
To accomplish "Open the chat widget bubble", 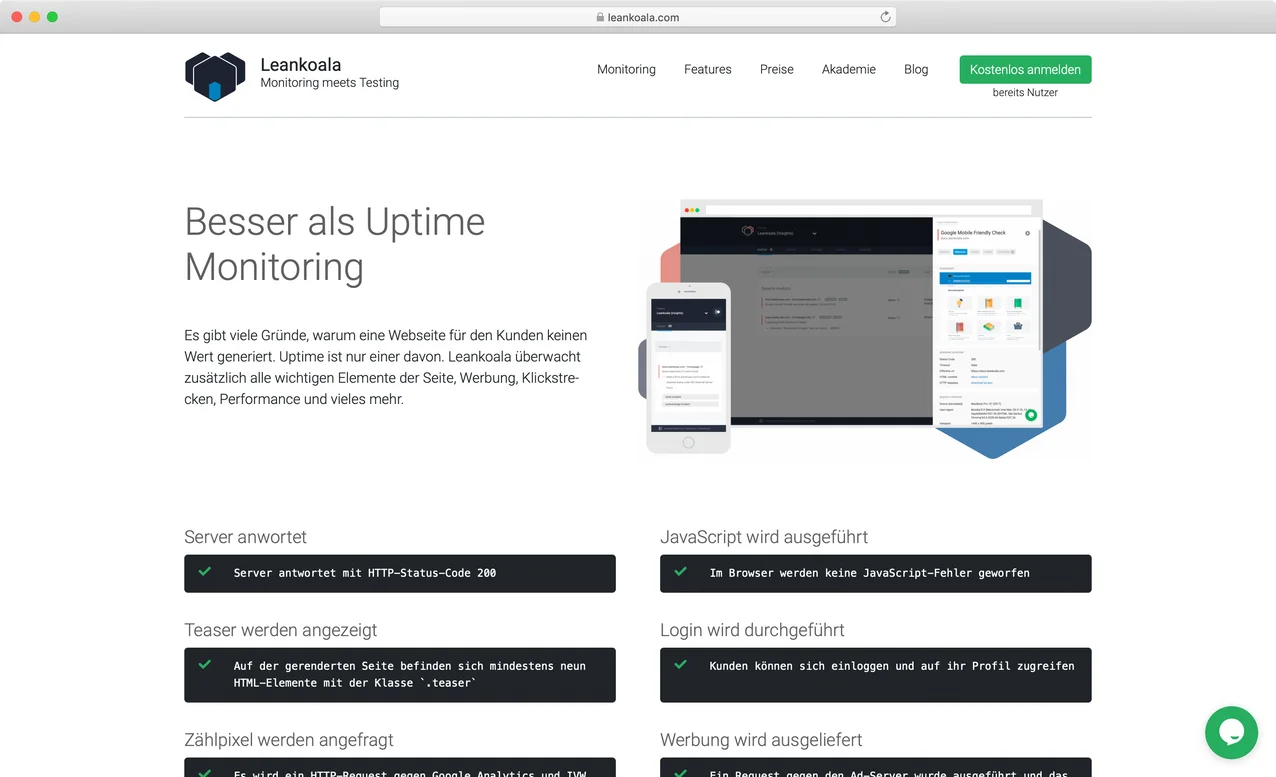I will click(1231, 732).
